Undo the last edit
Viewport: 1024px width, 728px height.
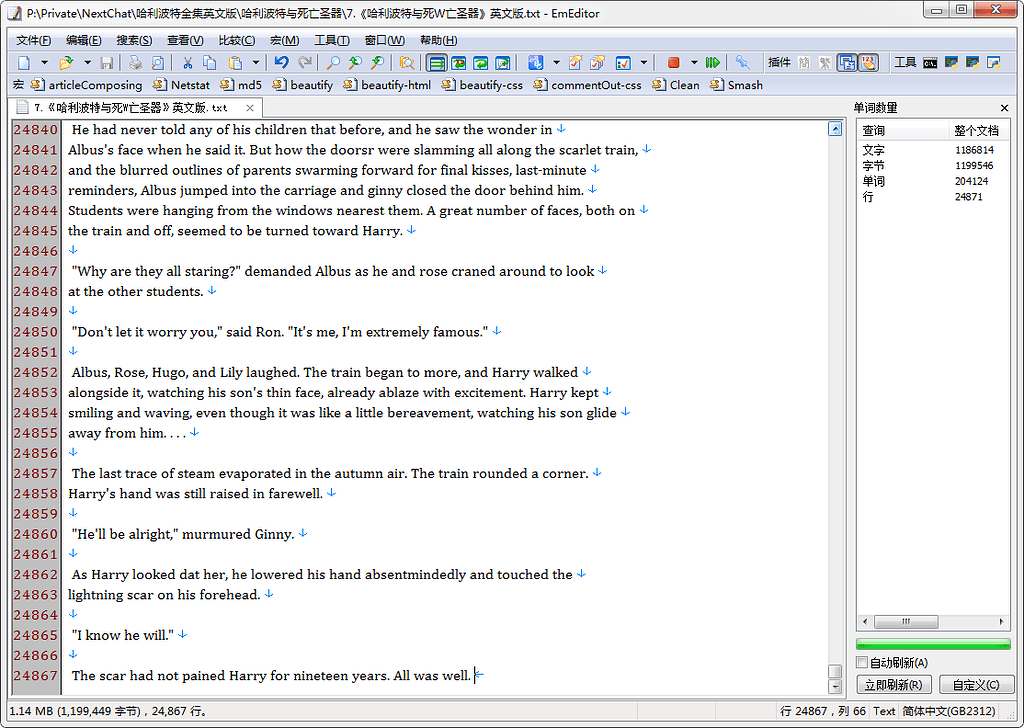(281, 63)
